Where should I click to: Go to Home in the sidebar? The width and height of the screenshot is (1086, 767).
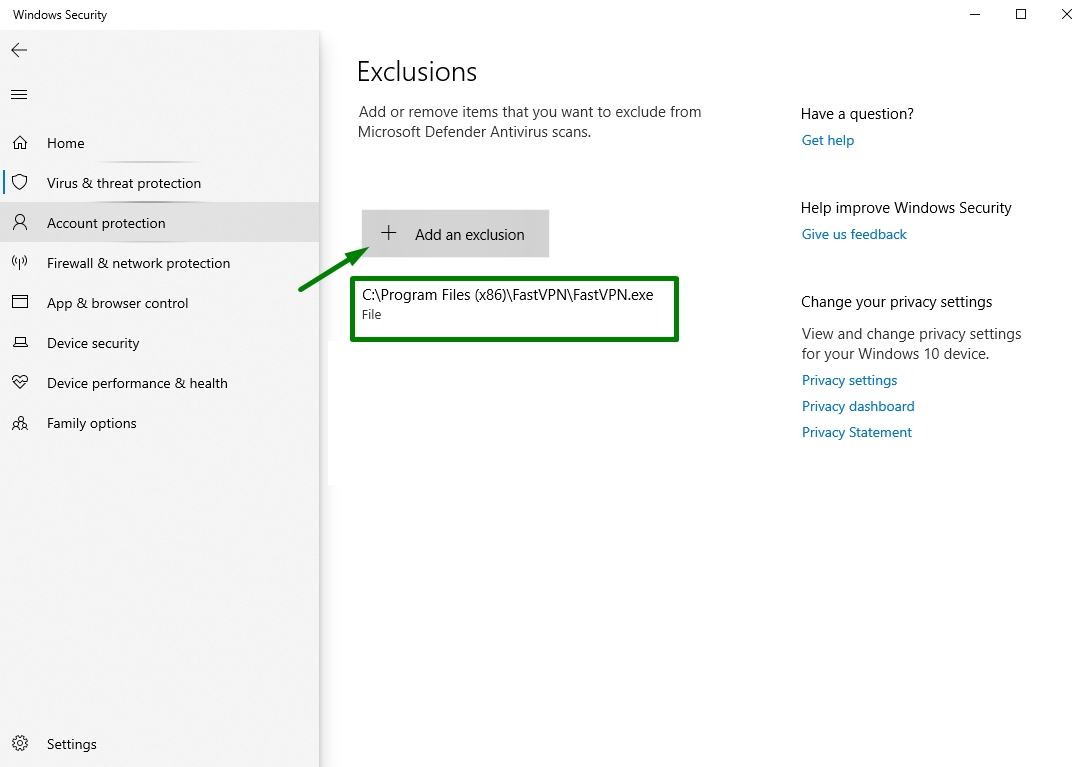point(159,143)
